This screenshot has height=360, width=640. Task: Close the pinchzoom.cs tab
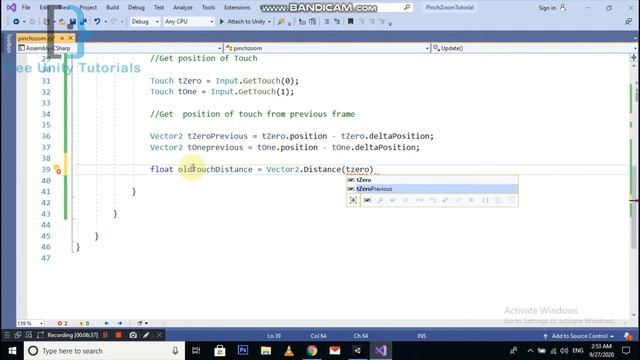coord(70,38)
